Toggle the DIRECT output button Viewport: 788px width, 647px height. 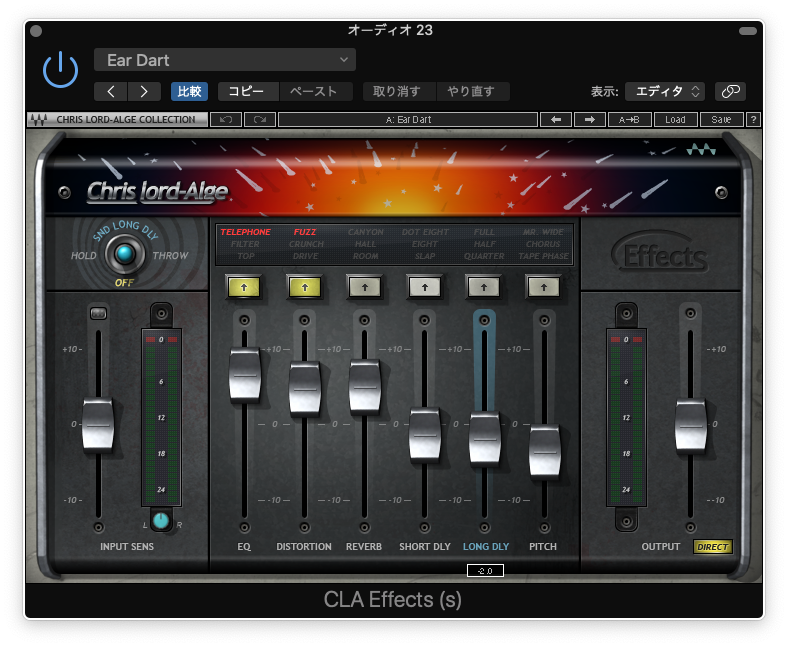[713, 546]
